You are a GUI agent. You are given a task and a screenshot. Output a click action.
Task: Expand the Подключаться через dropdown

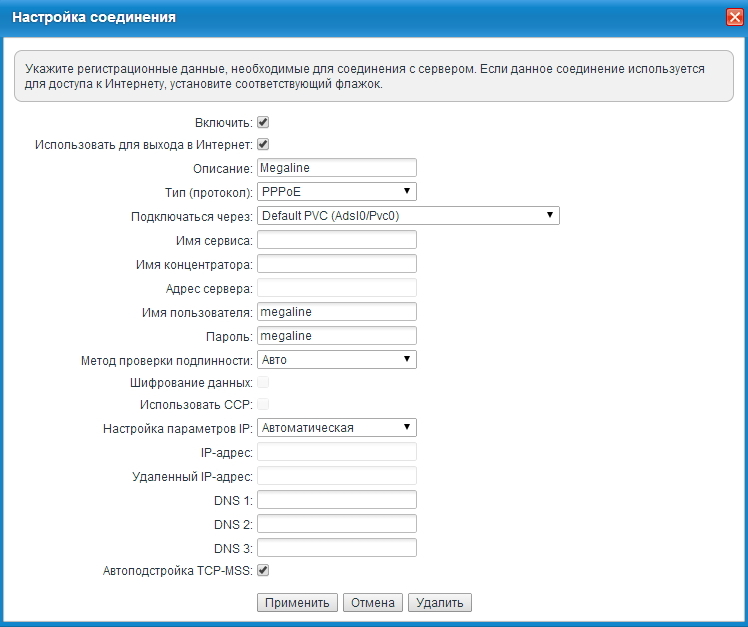click(407, 215)
